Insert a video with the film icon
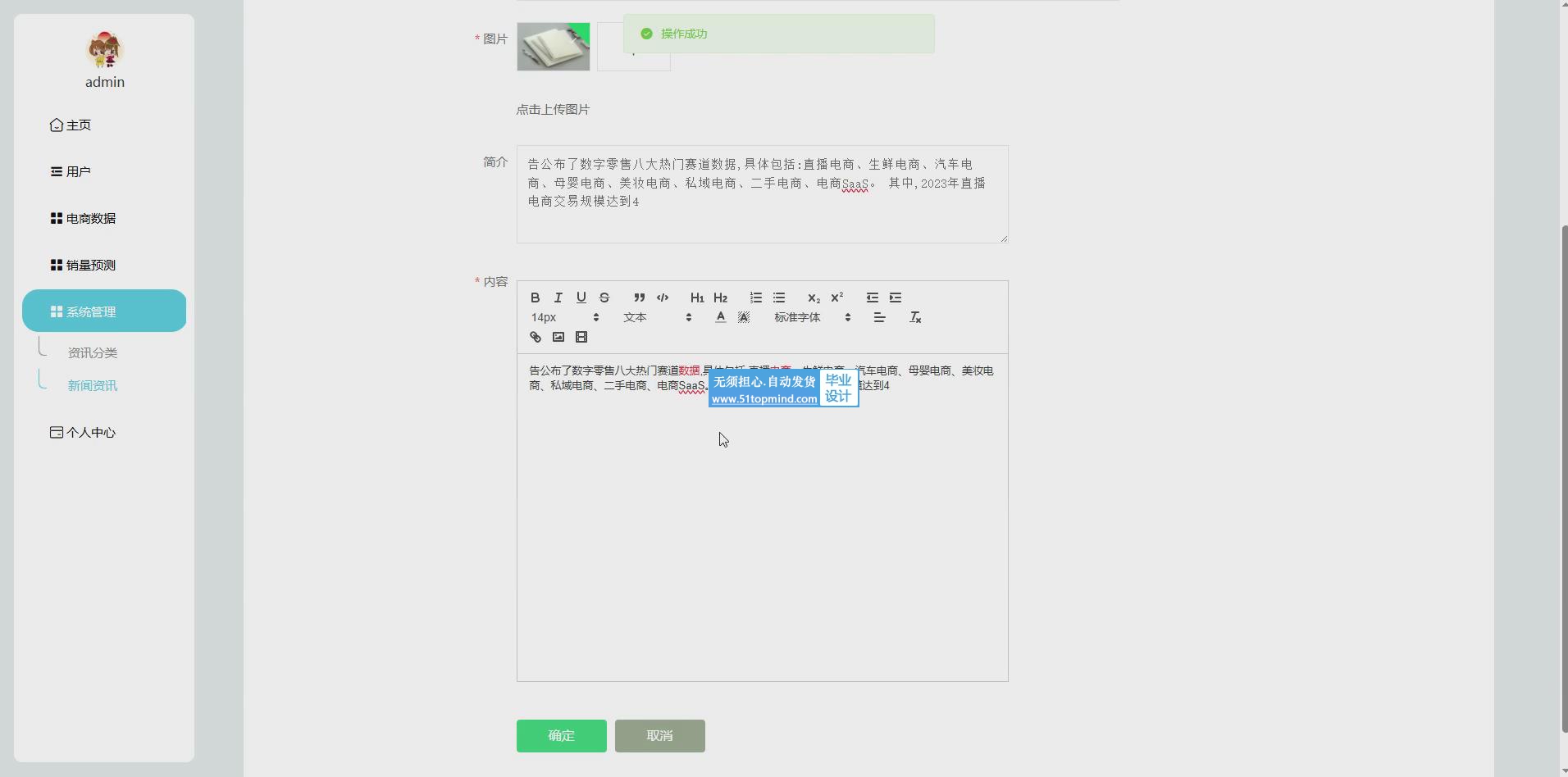 point(581,337)
